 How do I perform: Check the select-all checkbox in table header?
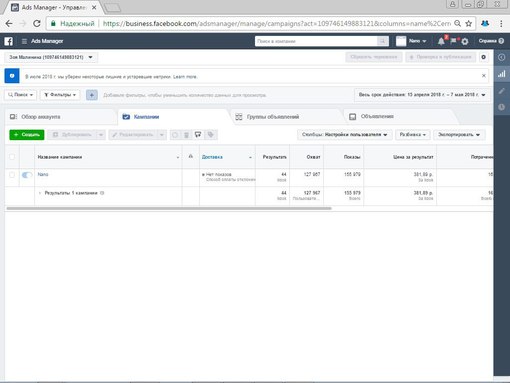coord(12,157)
